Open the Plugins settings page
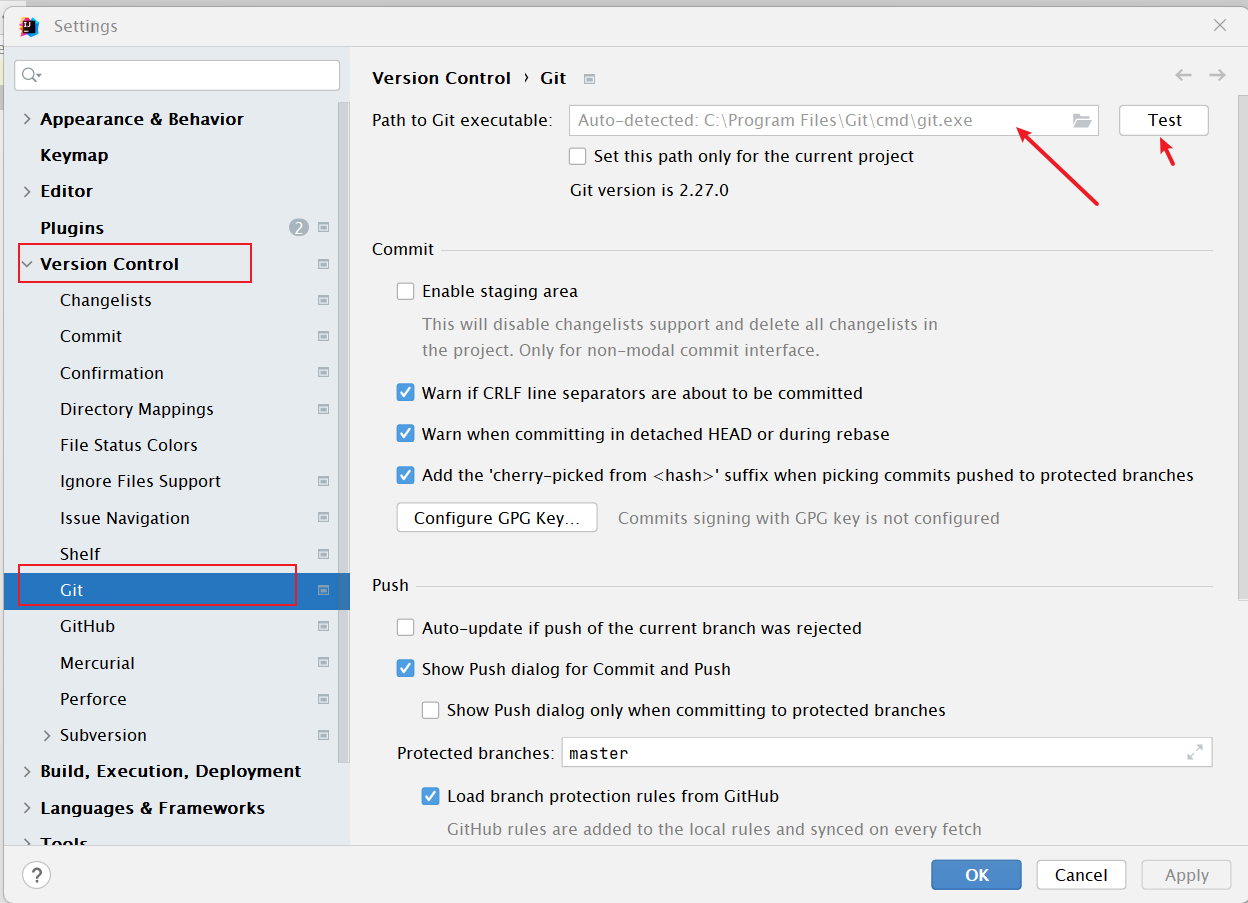 point(72,228)
